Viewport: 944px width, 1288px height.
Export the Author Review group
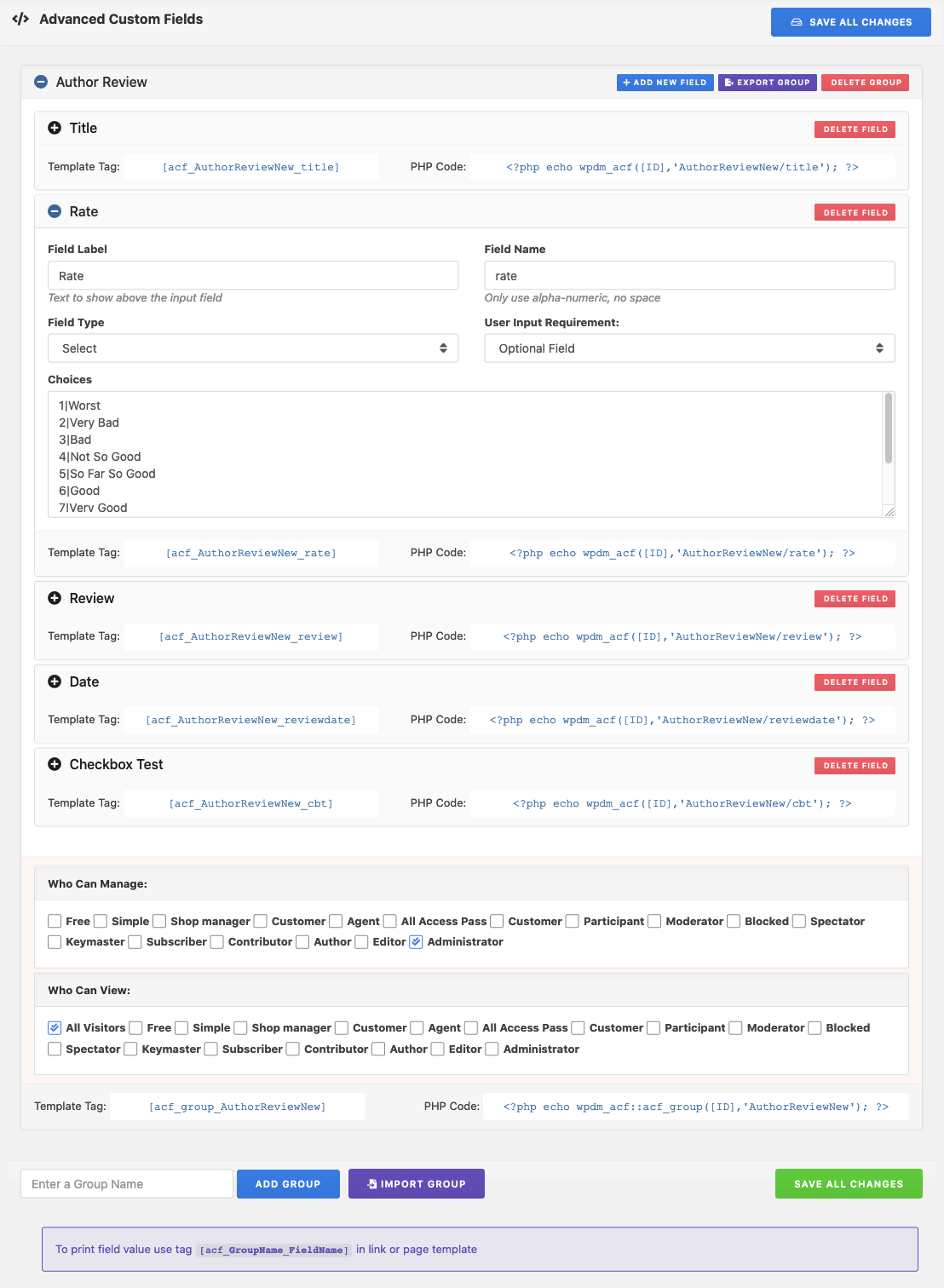(x=766, y=82)
